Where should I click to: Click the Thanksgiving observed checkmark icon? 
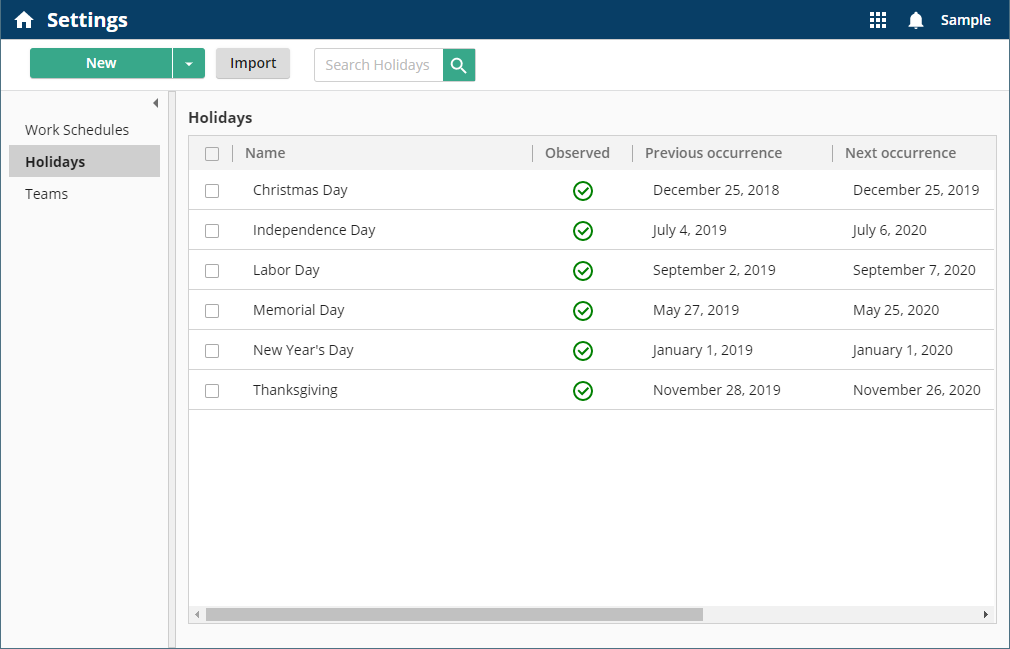point(583,391)
